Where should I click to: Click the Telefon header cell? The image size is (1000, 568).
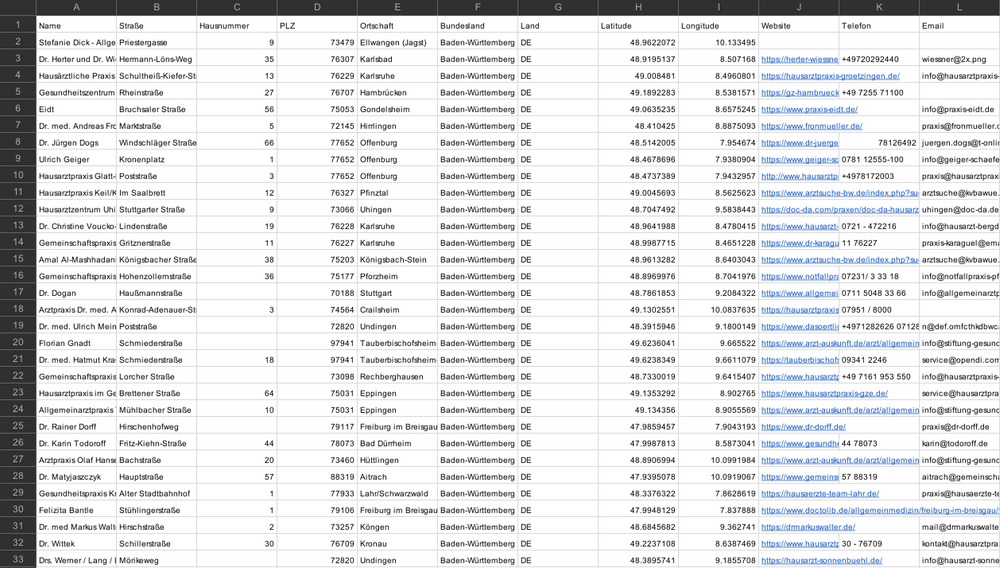click(879, 25)
